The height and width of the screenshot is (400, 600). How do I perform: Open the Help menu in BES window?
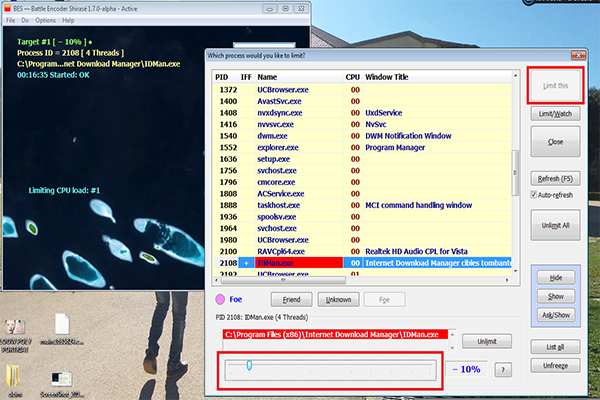point(68,20)
